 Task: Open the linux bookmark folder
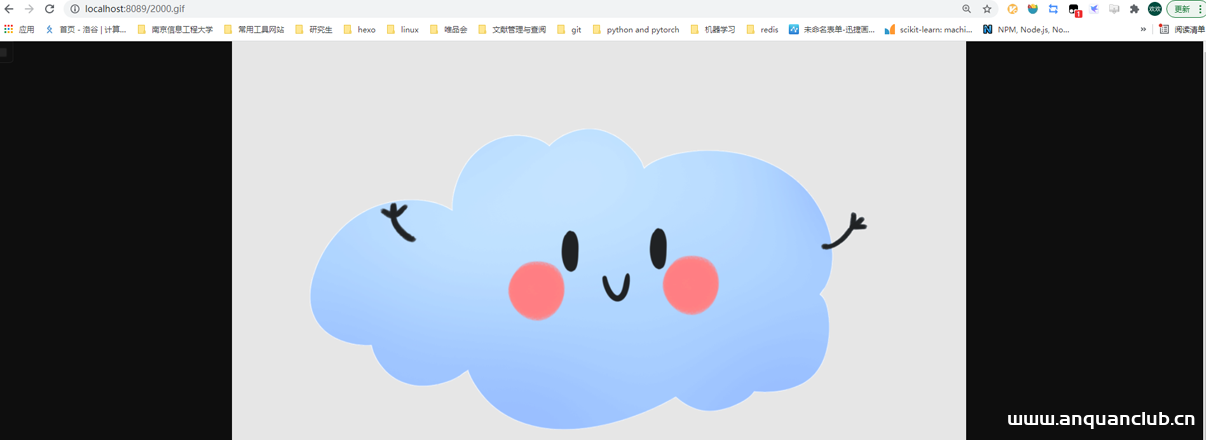(403, 30)
